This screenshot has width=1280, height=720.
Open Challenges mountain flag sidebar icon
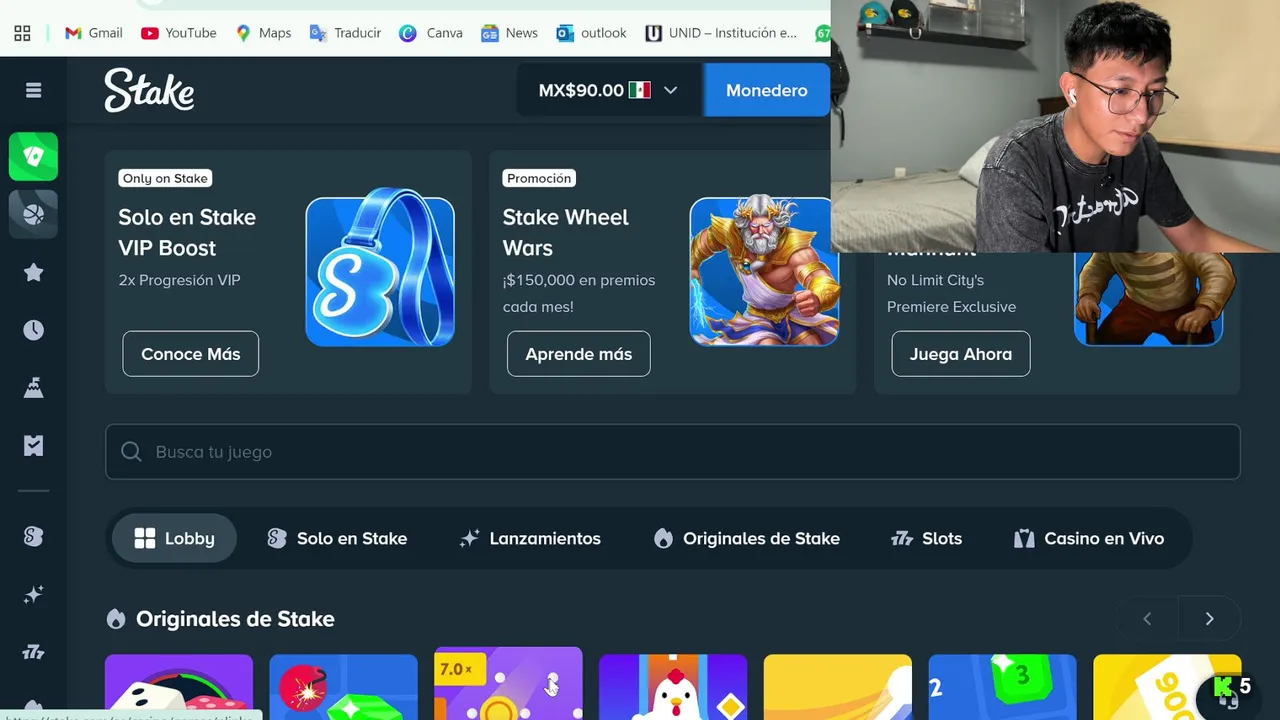33,388
